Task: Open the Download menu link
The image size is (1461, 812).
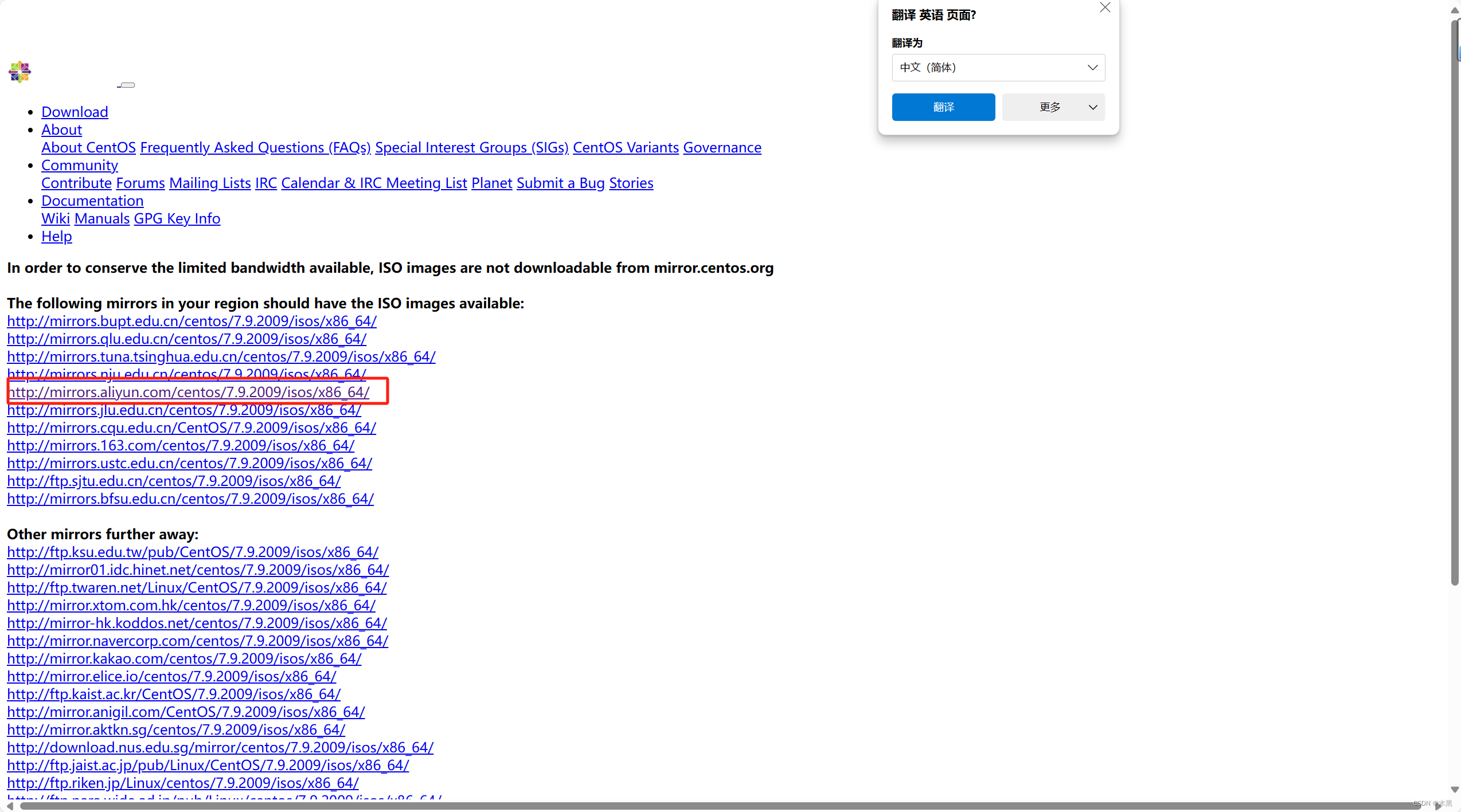Action: 75,112
